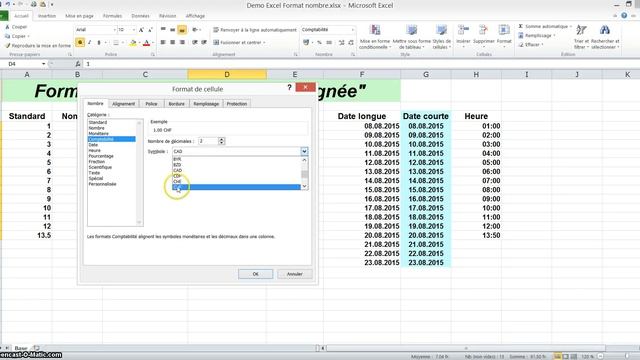Open the Protection tab in dialog

[x=237, y=104]
